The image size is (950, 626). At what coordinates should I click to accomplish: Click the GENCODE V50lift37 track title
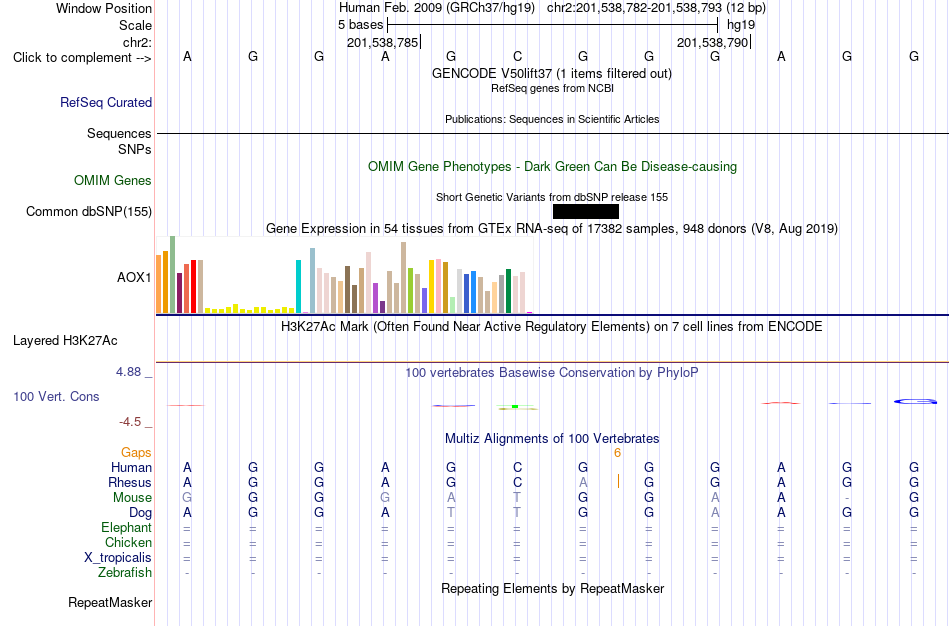[551, 73]
